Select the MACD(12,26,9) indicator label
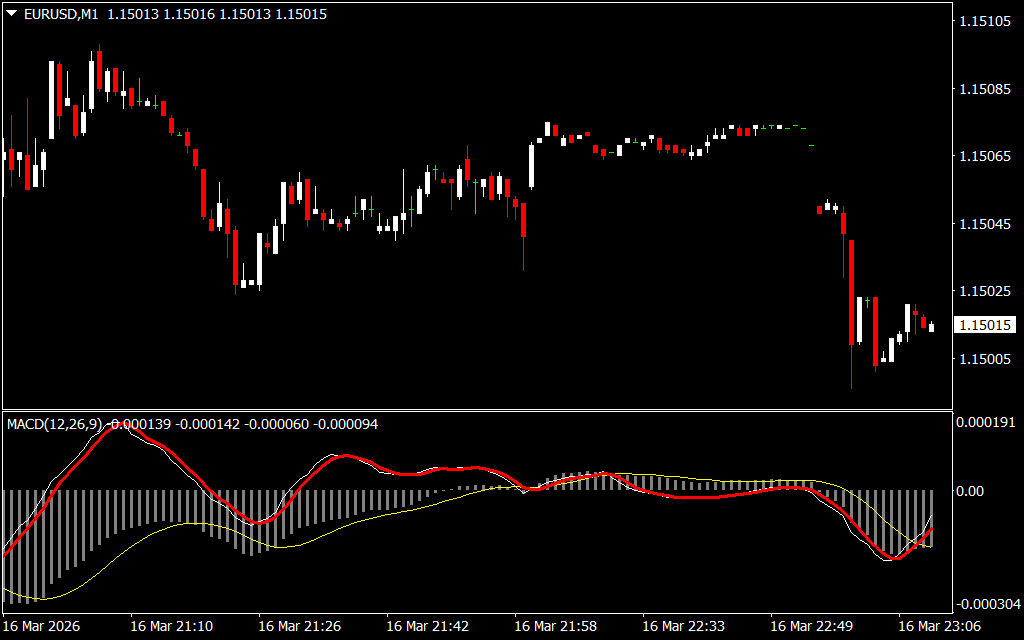The image size is (1024, 640). (x=55, y=424)
